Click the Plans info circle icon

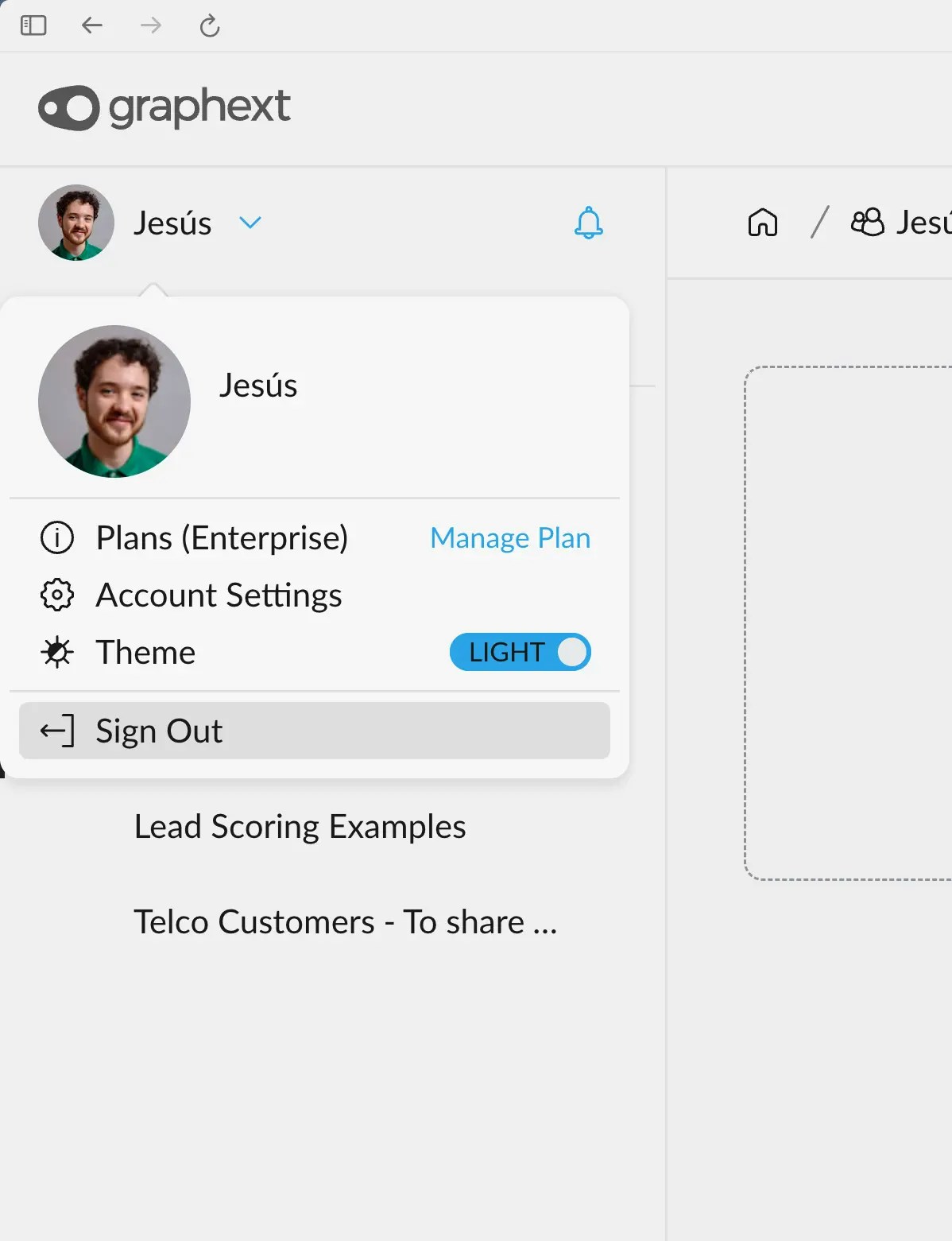[x=57, y=538]
